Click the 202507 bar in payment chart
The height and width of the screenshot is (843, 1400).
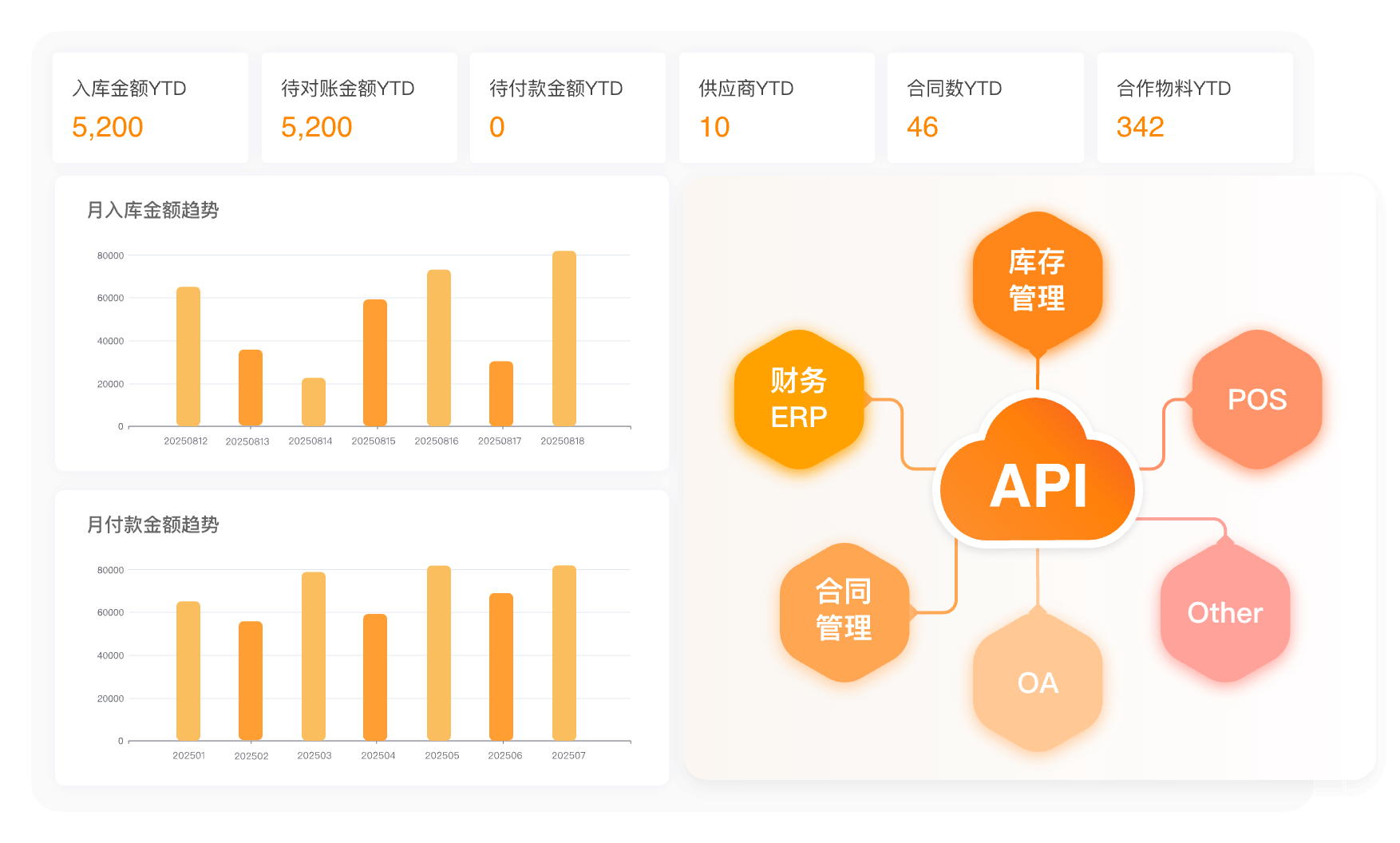click(564, 653)
